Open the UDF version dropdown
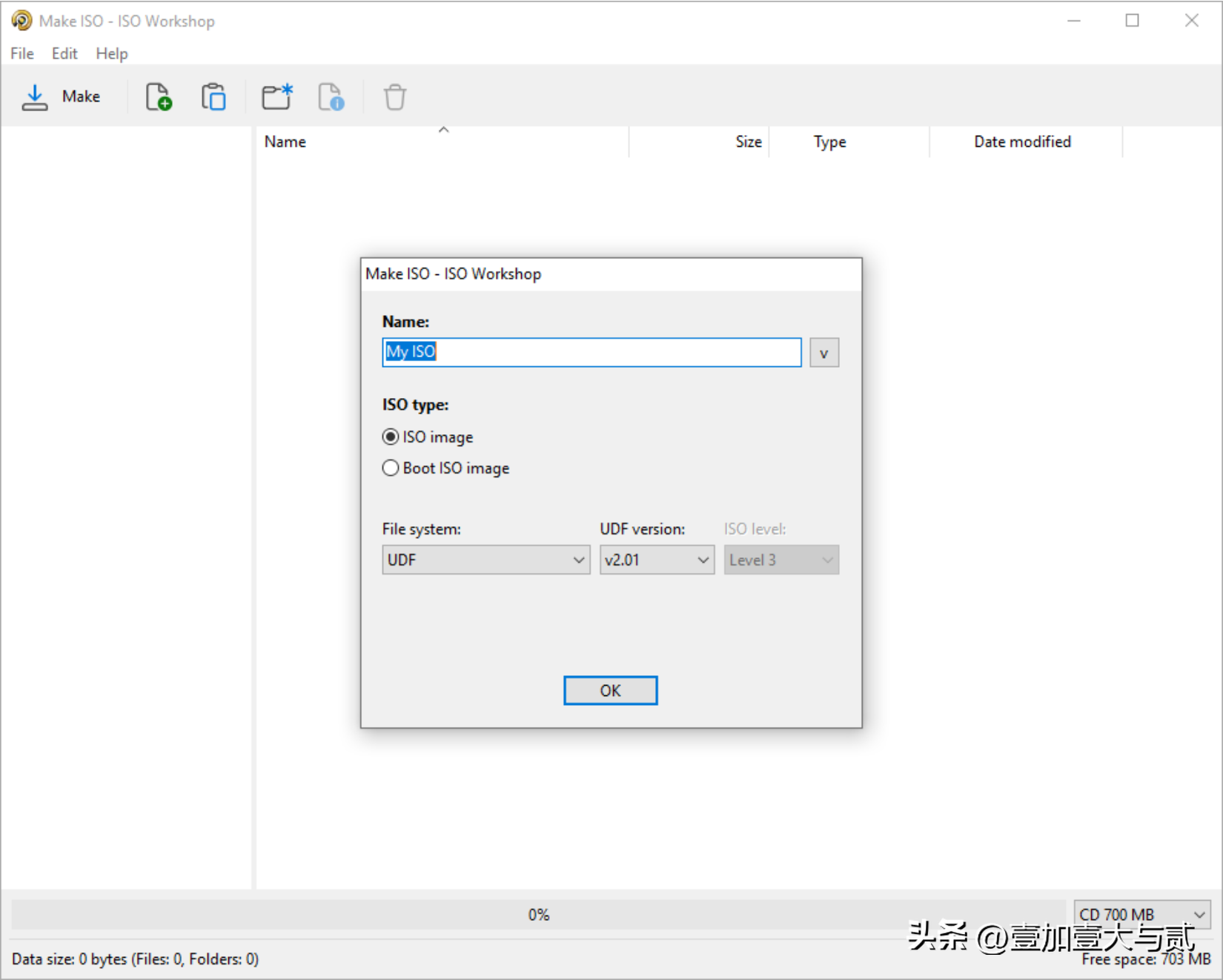 (657, 560)
